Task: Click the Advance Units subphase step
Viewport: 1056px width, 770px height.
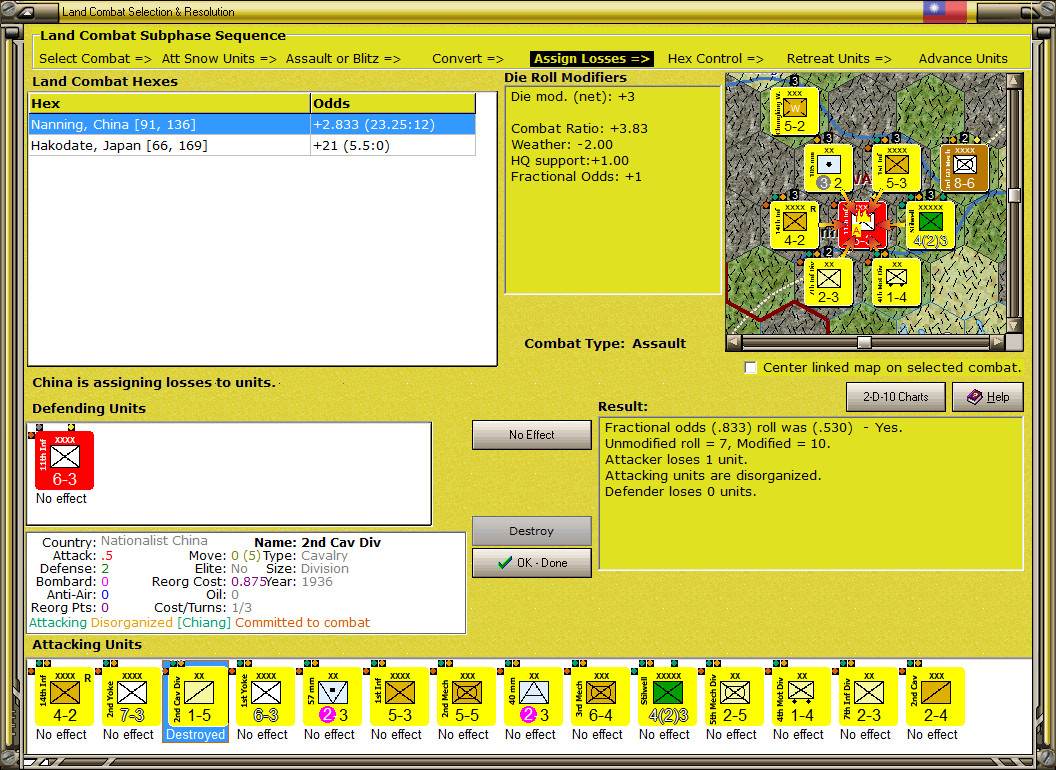Action: tap(963, 59)
